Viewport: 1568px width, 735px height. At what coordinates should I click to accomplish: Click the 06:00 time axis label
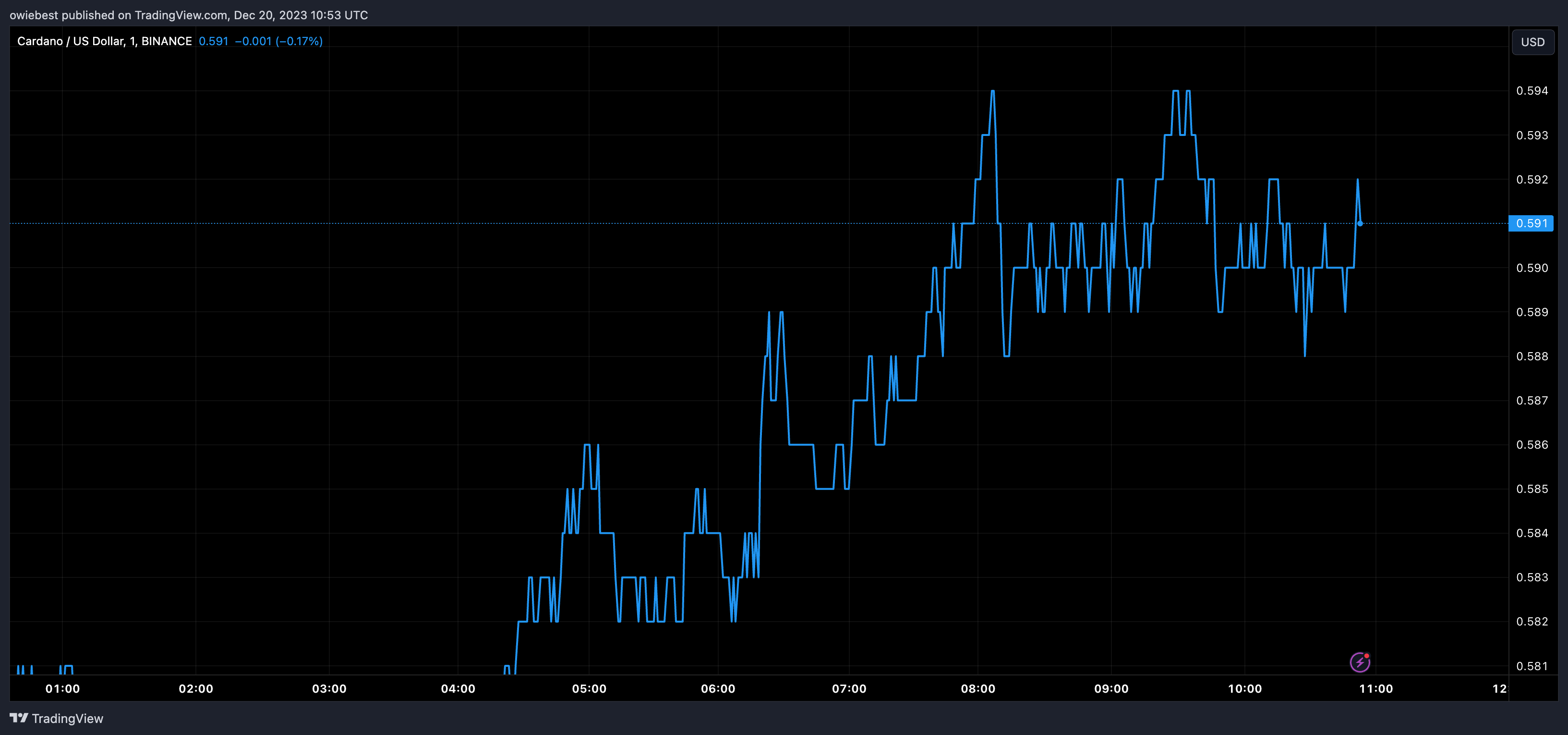click(718, 689)
